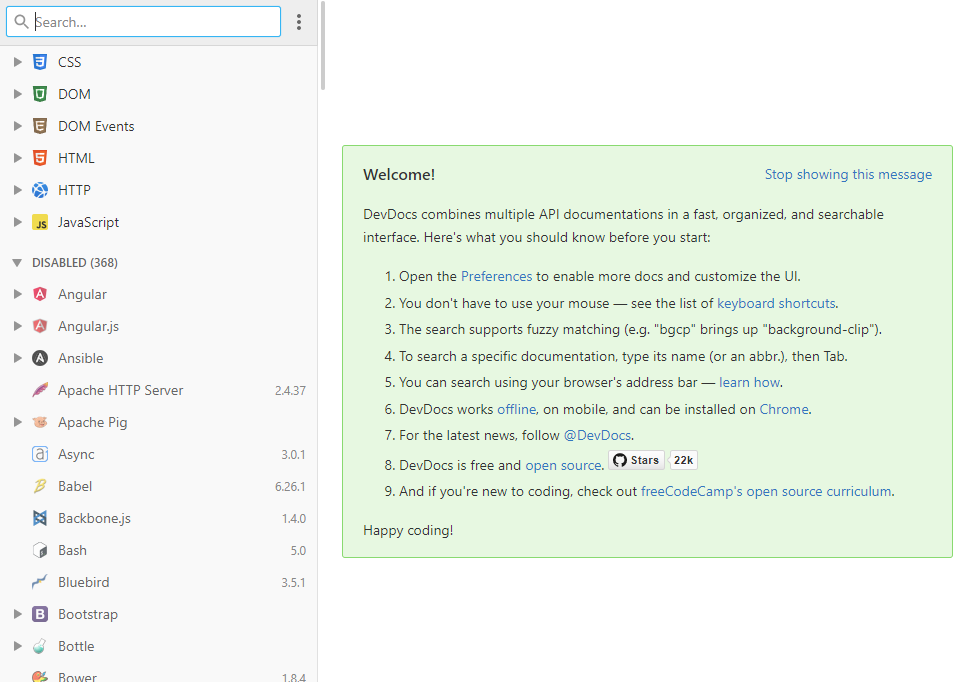Click the offline link

tap(517, 409)
